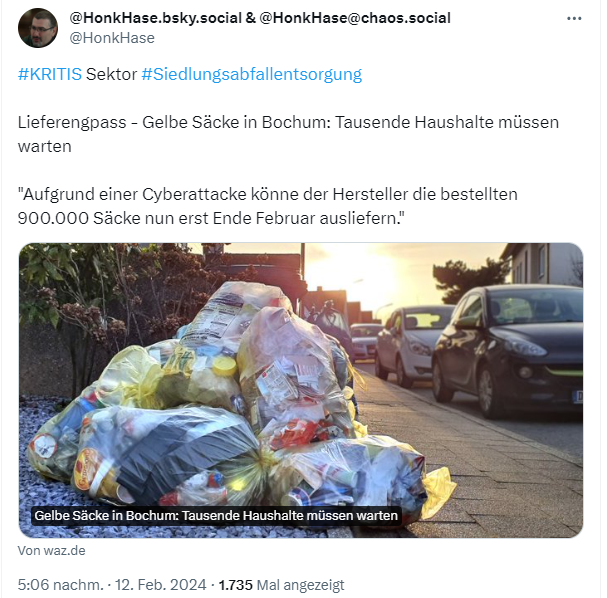Click the word 'Sektor' between the hashtags
Viewport: 607px width, 598px height.
111,74
